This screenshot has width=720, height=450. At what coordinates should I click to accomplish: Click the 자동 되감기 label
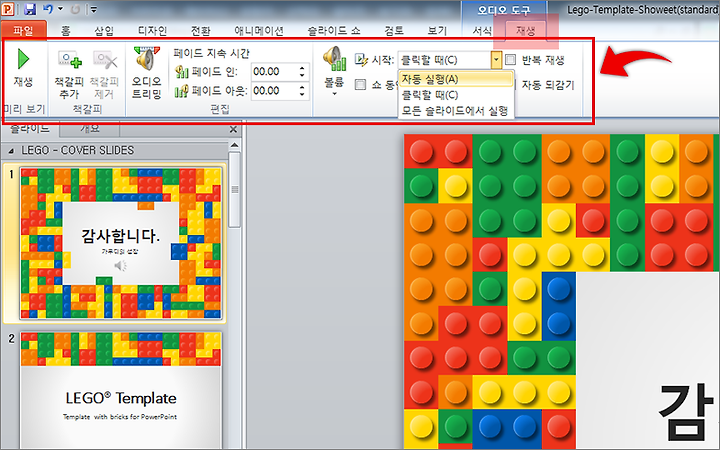tap(548, 85)
